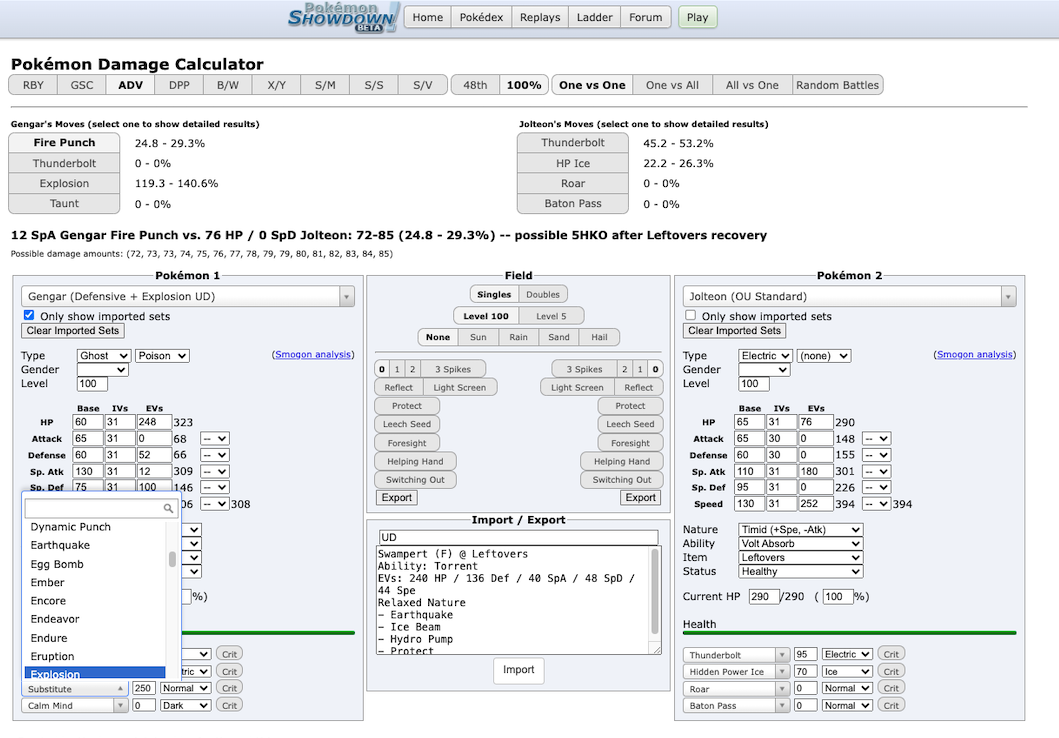Toggle Pokémon 2 Only show imported sets checkbox
Image resolution: width=1059 pixels, height=738 pixels.
(690, 315)
